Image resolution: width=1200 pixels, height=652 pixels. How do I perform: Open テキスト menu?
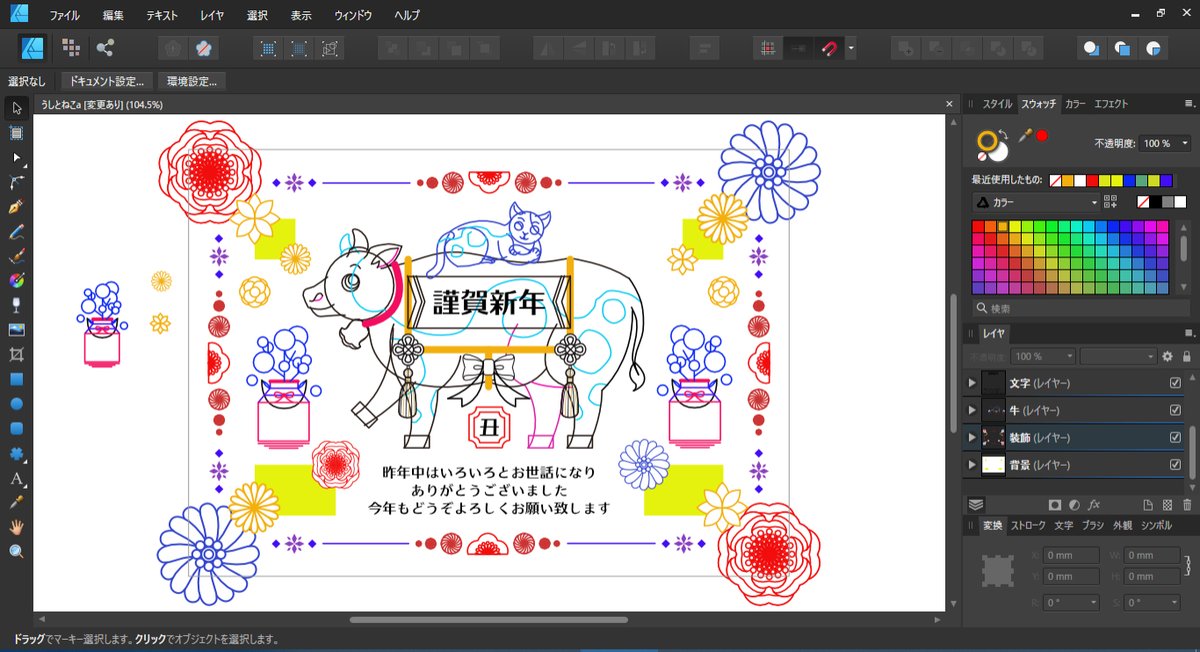162,15
